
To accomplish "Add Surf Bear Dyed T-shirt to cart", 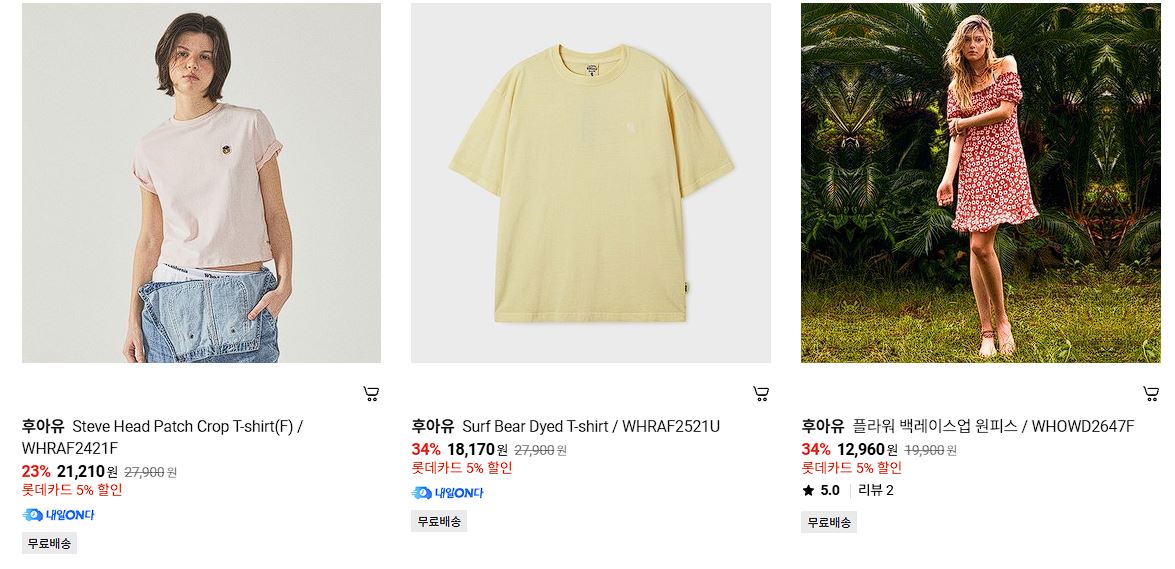I will [761, 394].
